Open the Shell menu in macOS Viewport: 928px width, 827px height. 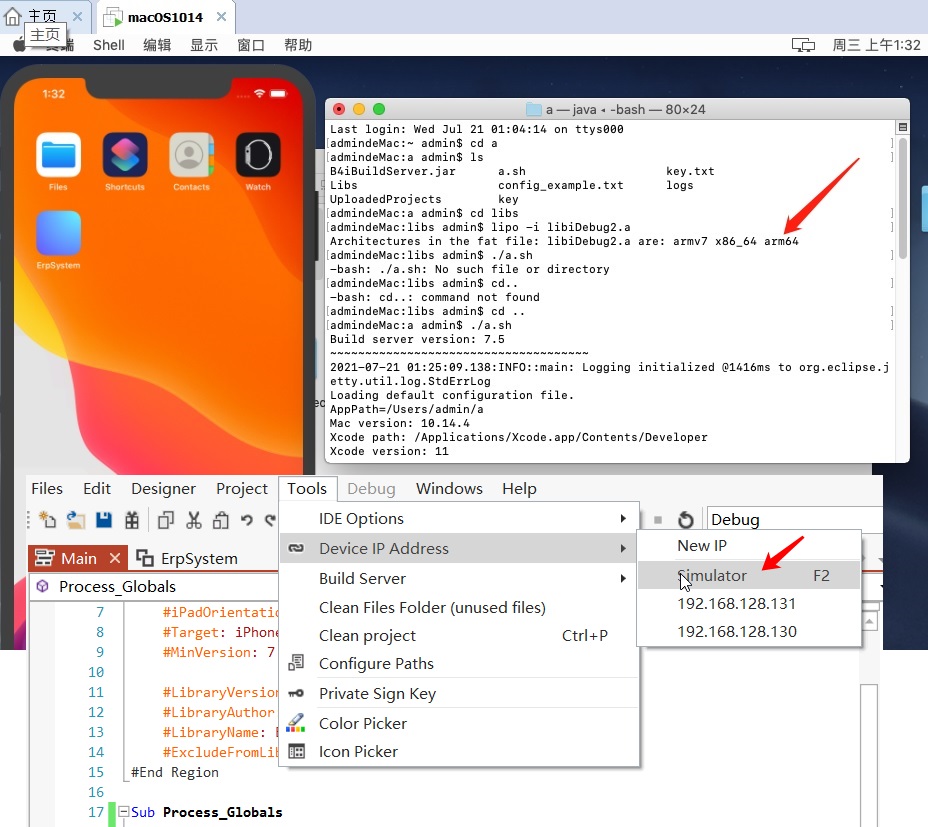[109, 45]
